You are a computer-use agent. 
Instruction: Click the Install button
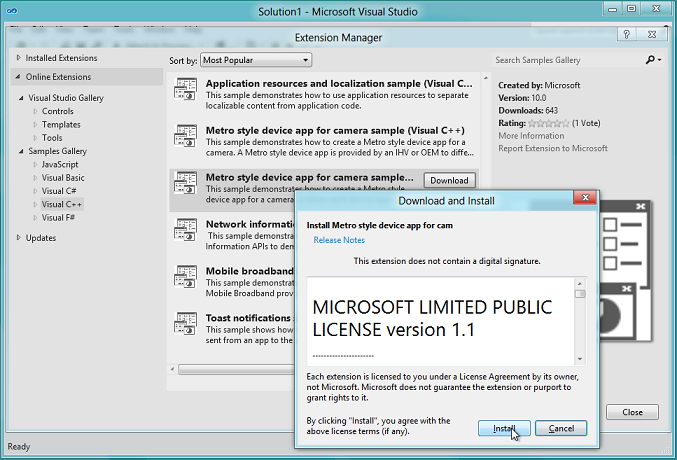pyautogui.click(x=504, y=428)
